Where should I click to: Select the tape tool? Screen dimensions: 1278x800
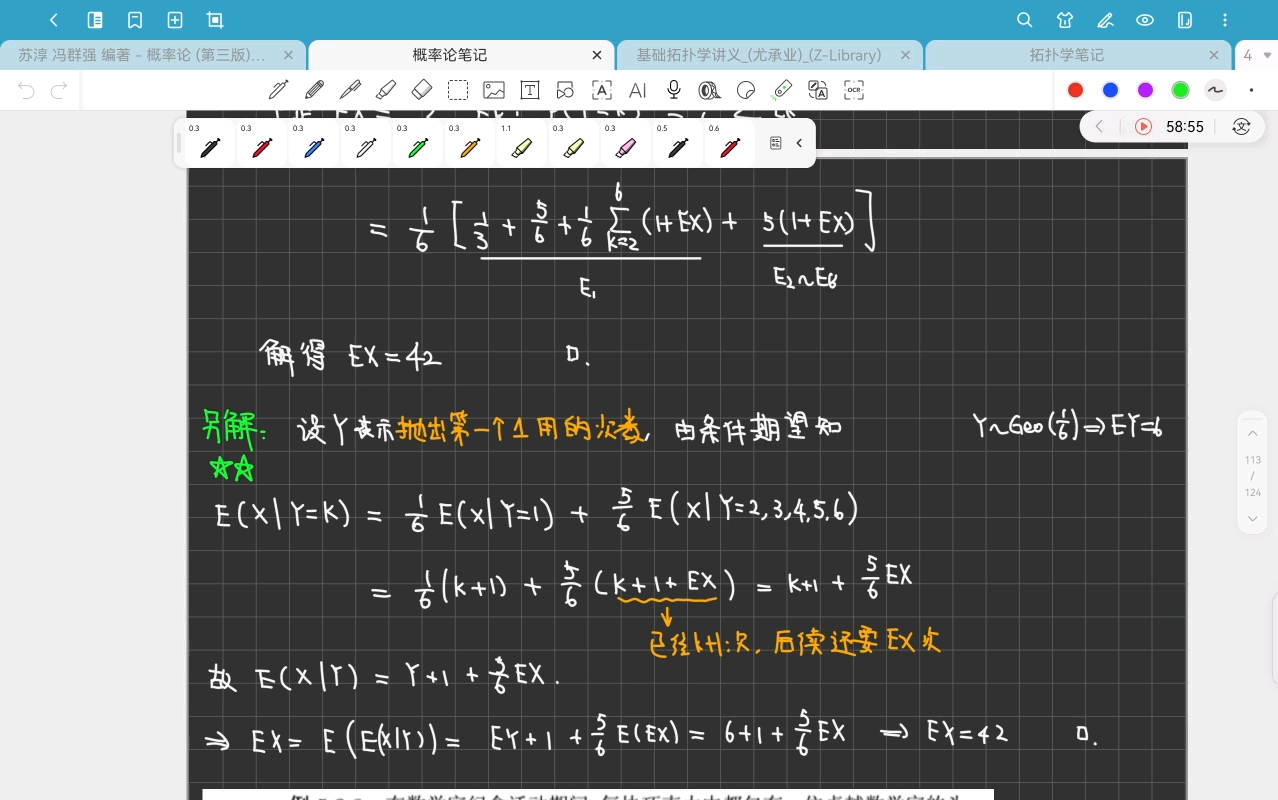pos(709,90)
